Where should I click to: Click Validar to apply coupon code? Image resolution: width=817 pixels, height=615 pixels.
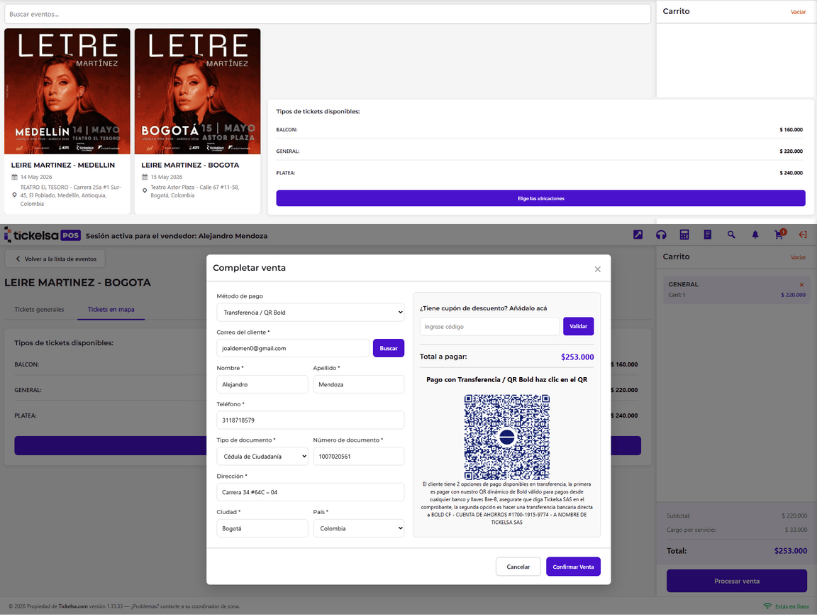578,326
